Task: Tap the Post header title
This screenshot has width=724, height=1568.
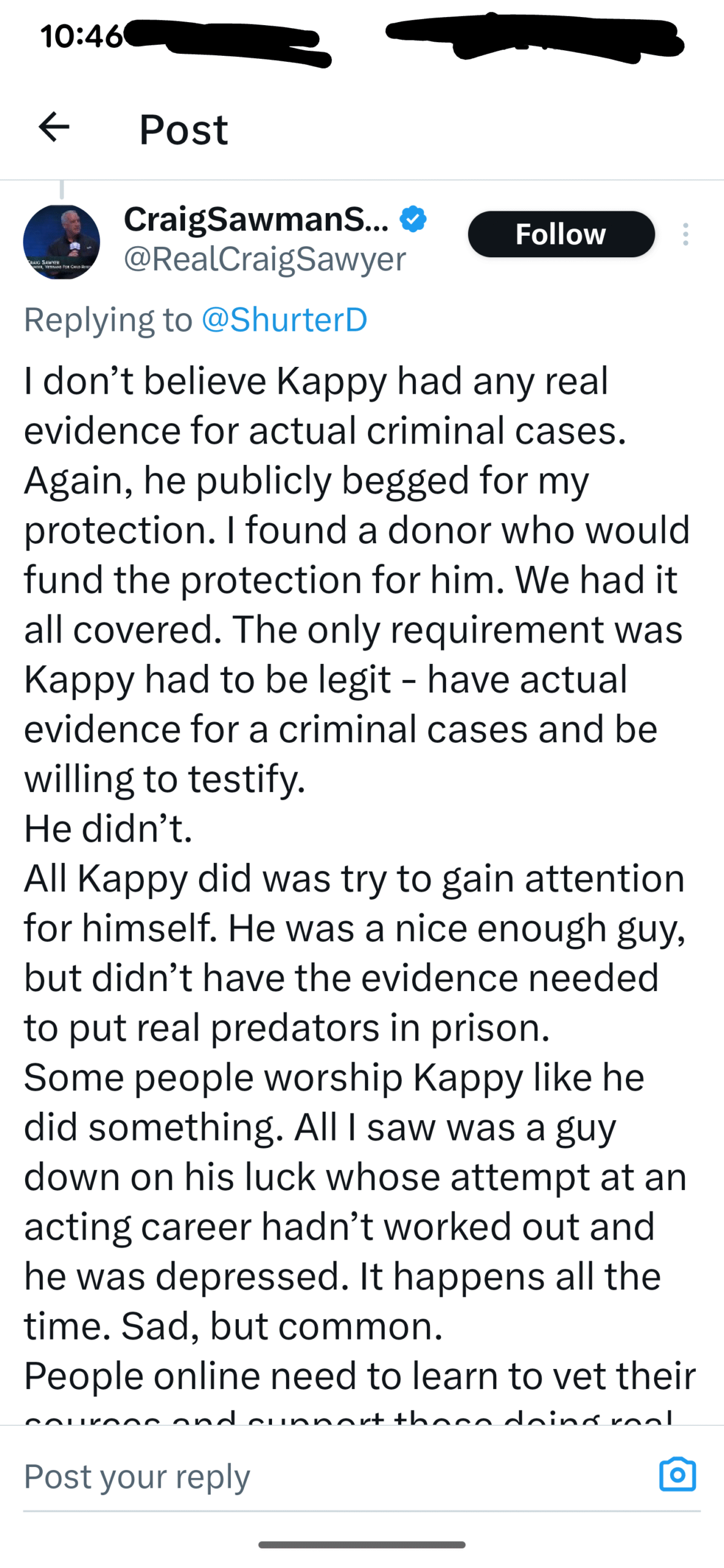Action: click(x=183, y=129)
